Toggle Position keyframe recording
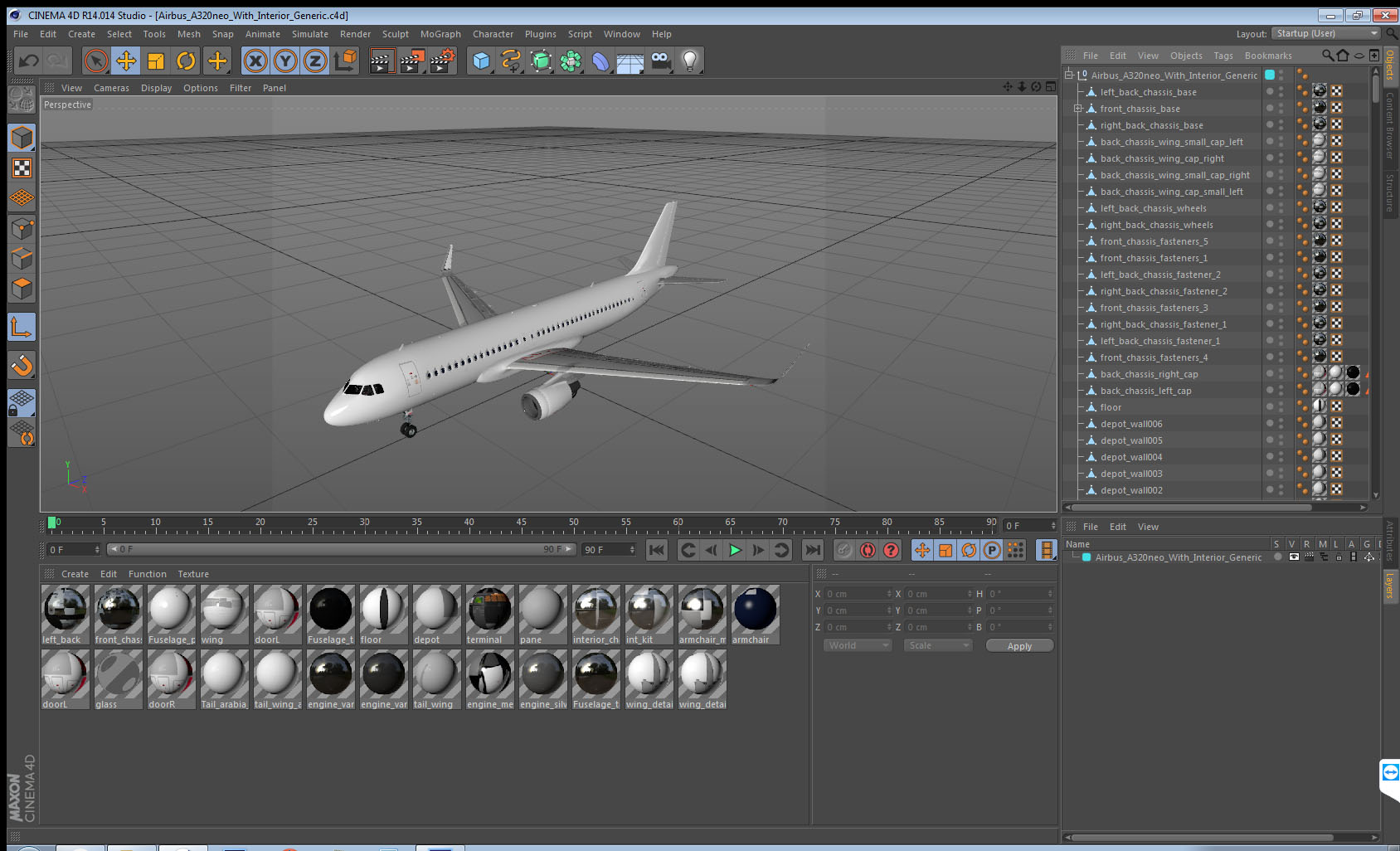Screen dimensions: 1400x851 pos(922,550)
